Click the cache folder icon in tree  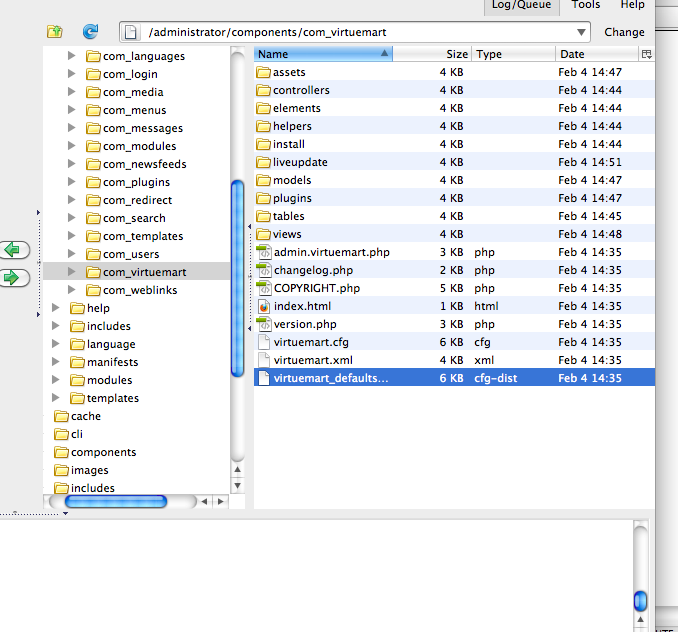click(x=61, y=416)
